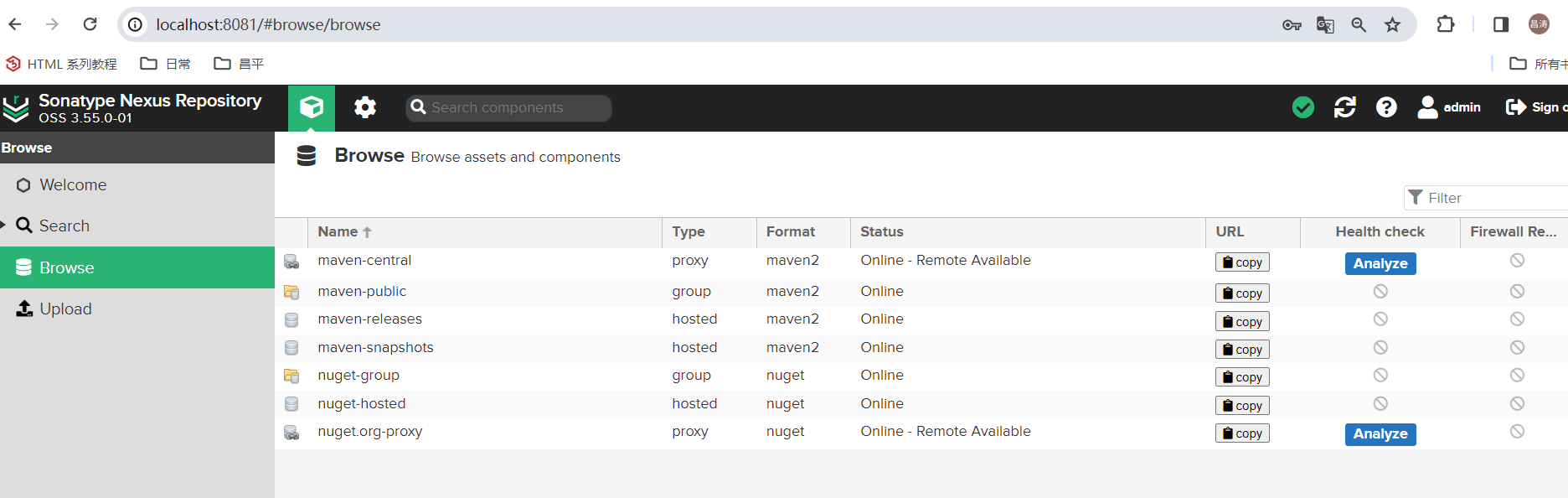Open the maven-public repository row

921,292
